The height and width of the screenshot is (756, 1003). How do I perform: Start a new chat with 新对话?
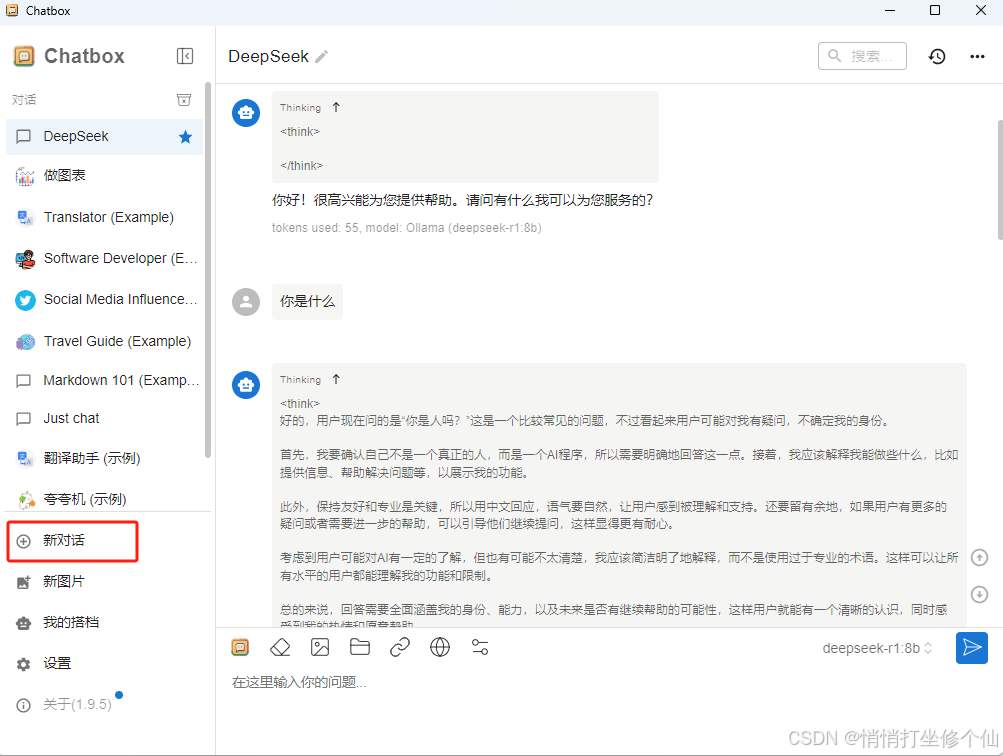click(72, 541)
